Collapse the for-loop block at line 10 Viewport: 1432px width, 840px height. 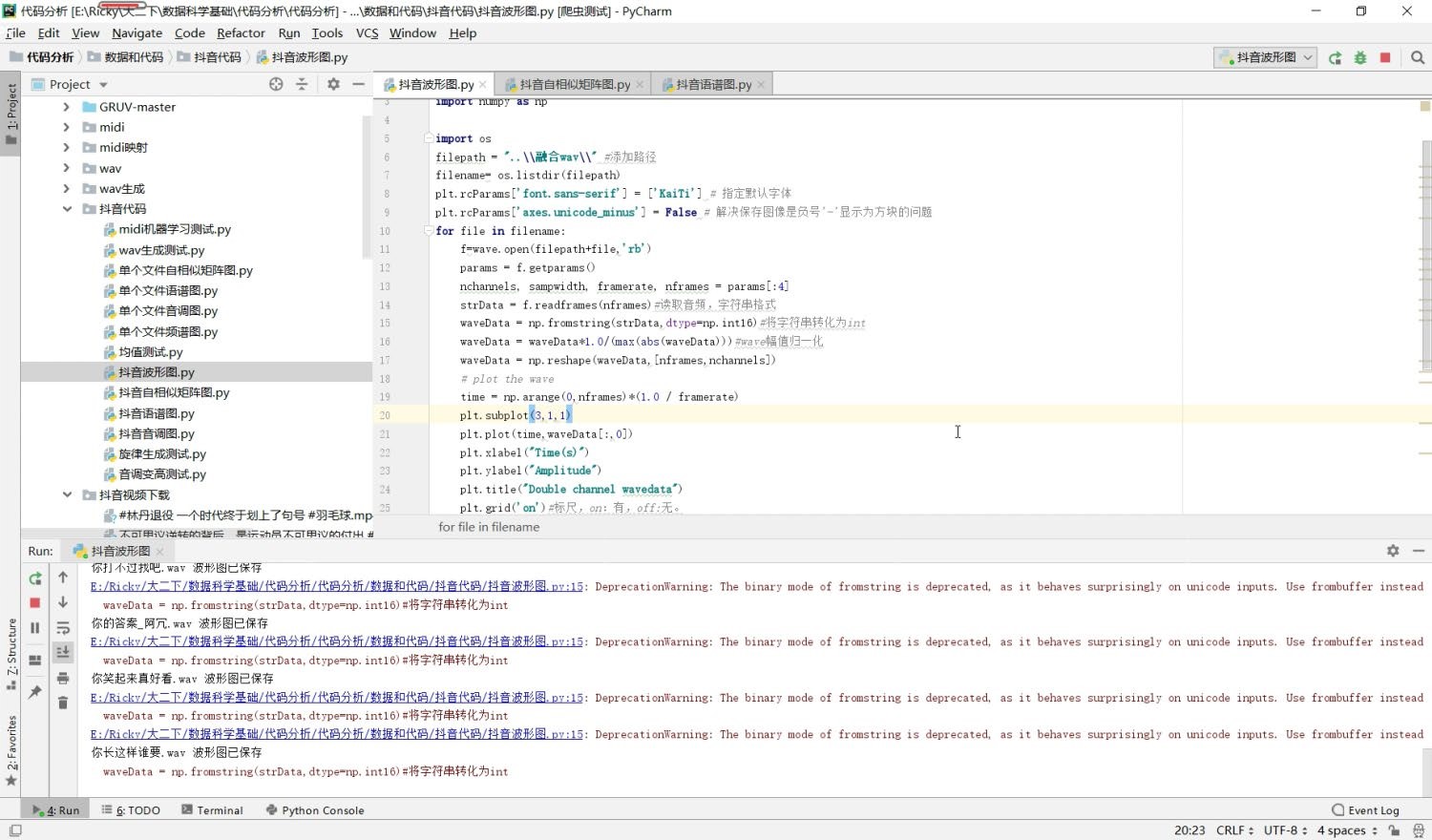(x=429, y=231)
